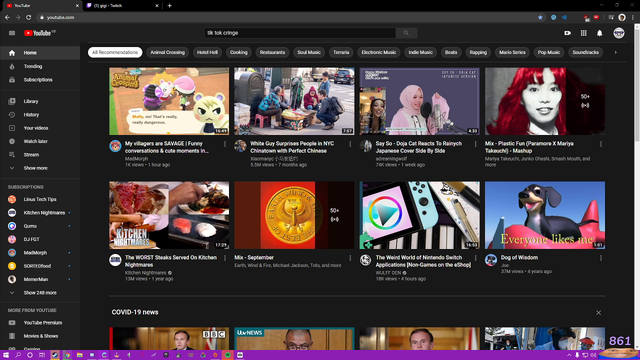Expand Show more under Library
Screen dimensions: 640x360
point(40,168)
